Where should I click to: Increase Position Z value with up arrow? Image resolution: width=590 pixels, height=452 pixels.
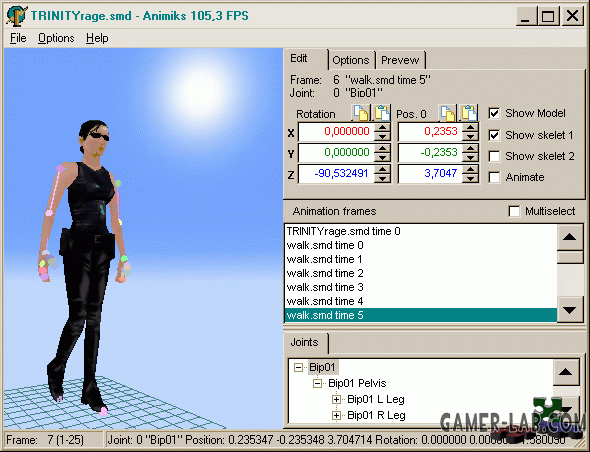(x=470, y=170)
